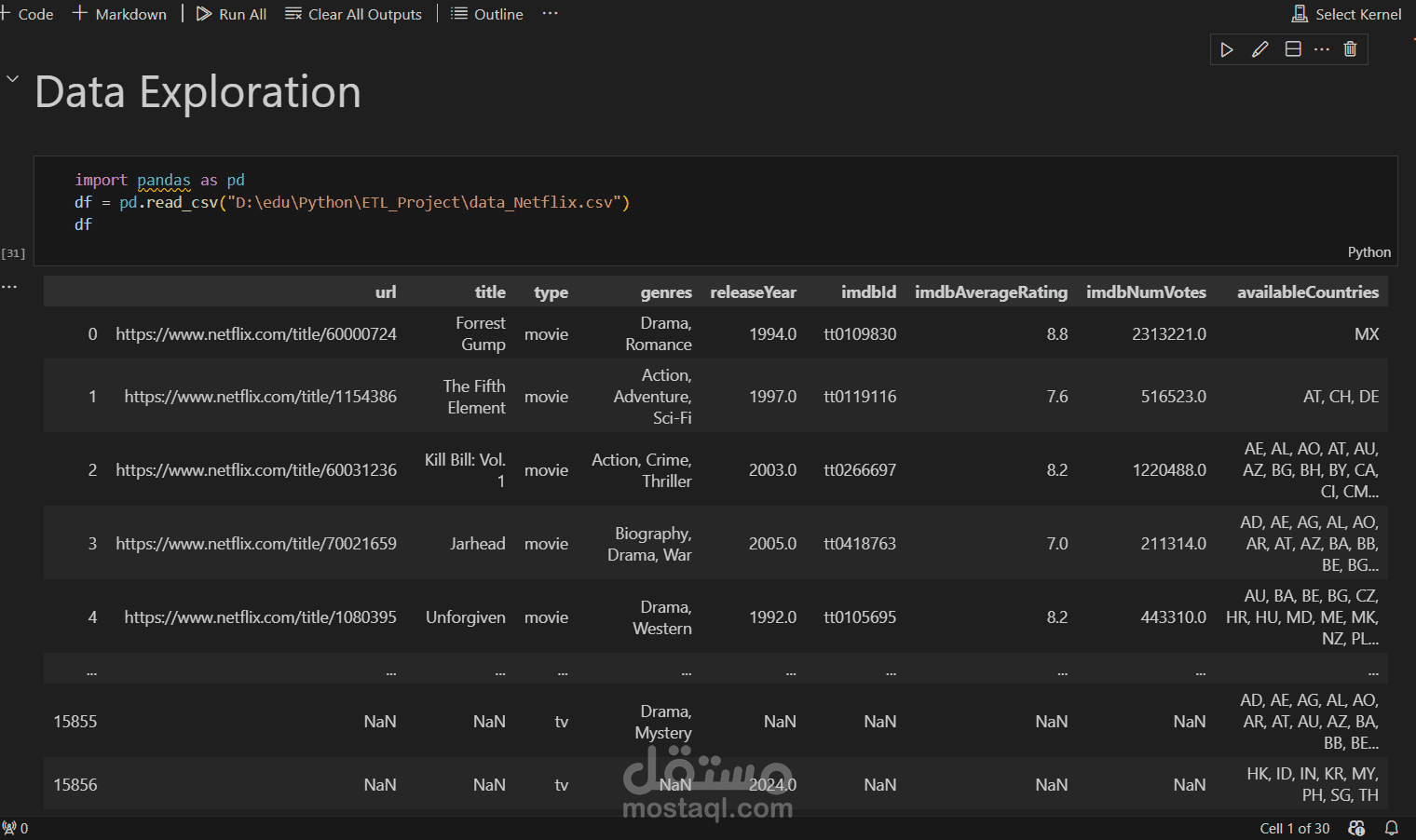Screen dimensions: 1416x840
Task: Click the imdbNumVotes column header
Action: (x=1146, y=292)
